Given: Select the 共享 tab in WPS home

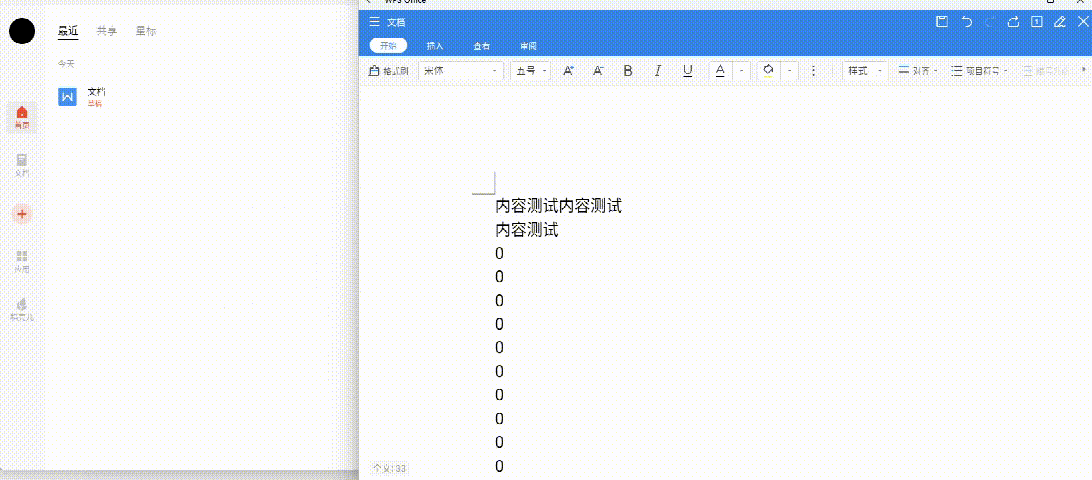Looking at the screenshot, I should point(107,31).
